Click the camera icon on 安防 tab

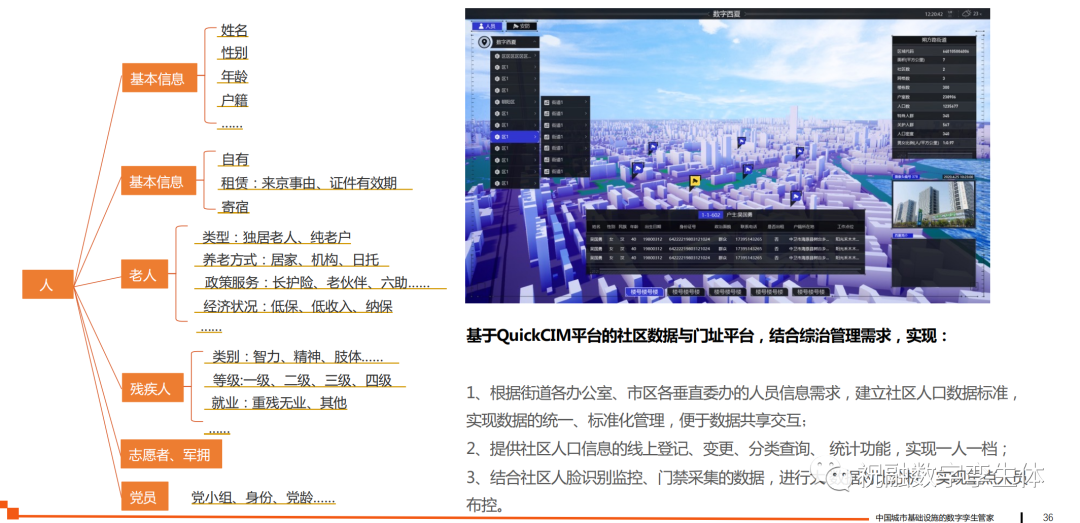(514, 26)
